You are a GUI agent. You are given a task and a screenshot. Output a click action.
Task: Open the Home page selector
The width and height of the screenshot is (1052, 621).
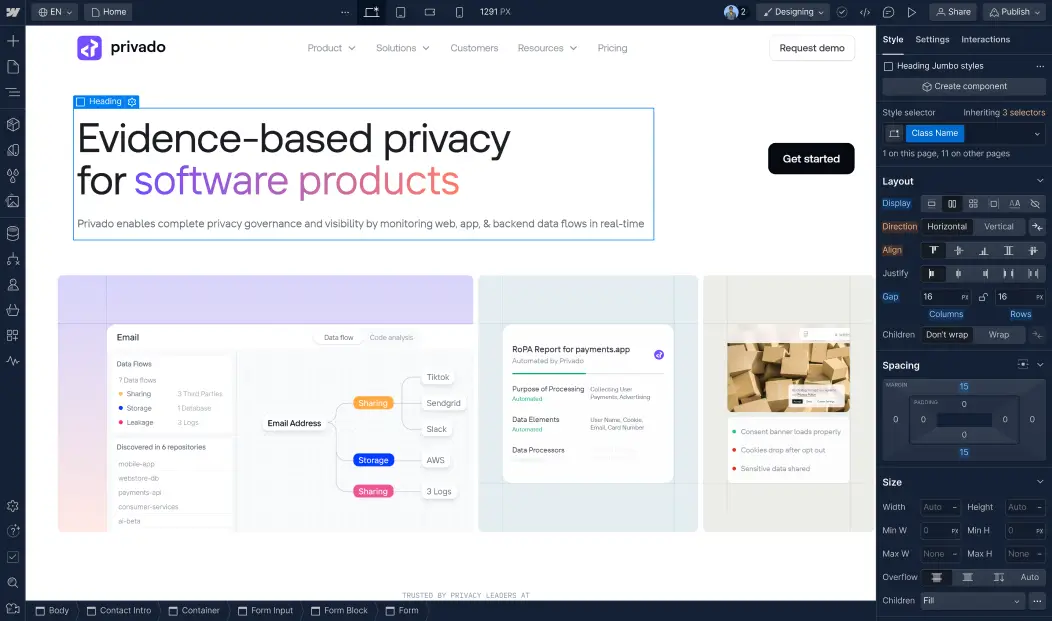108,12
